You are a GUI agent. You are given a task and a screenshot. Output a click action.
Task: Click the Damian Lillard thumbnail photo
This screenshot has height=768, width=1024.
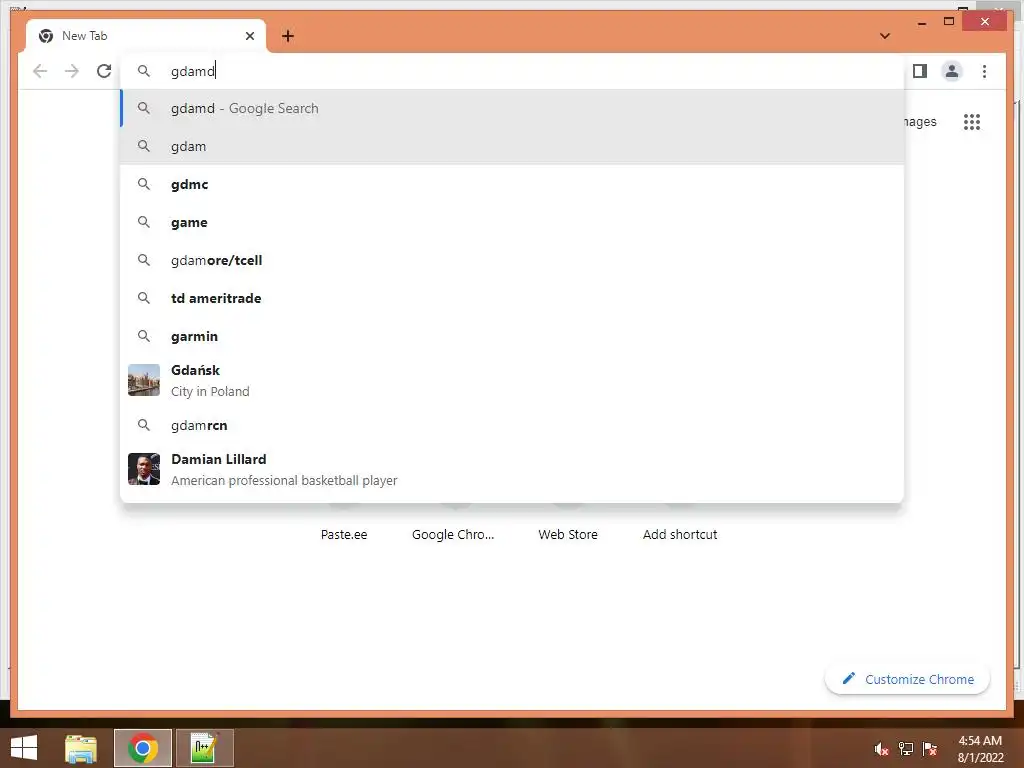(x=144, y=469)
